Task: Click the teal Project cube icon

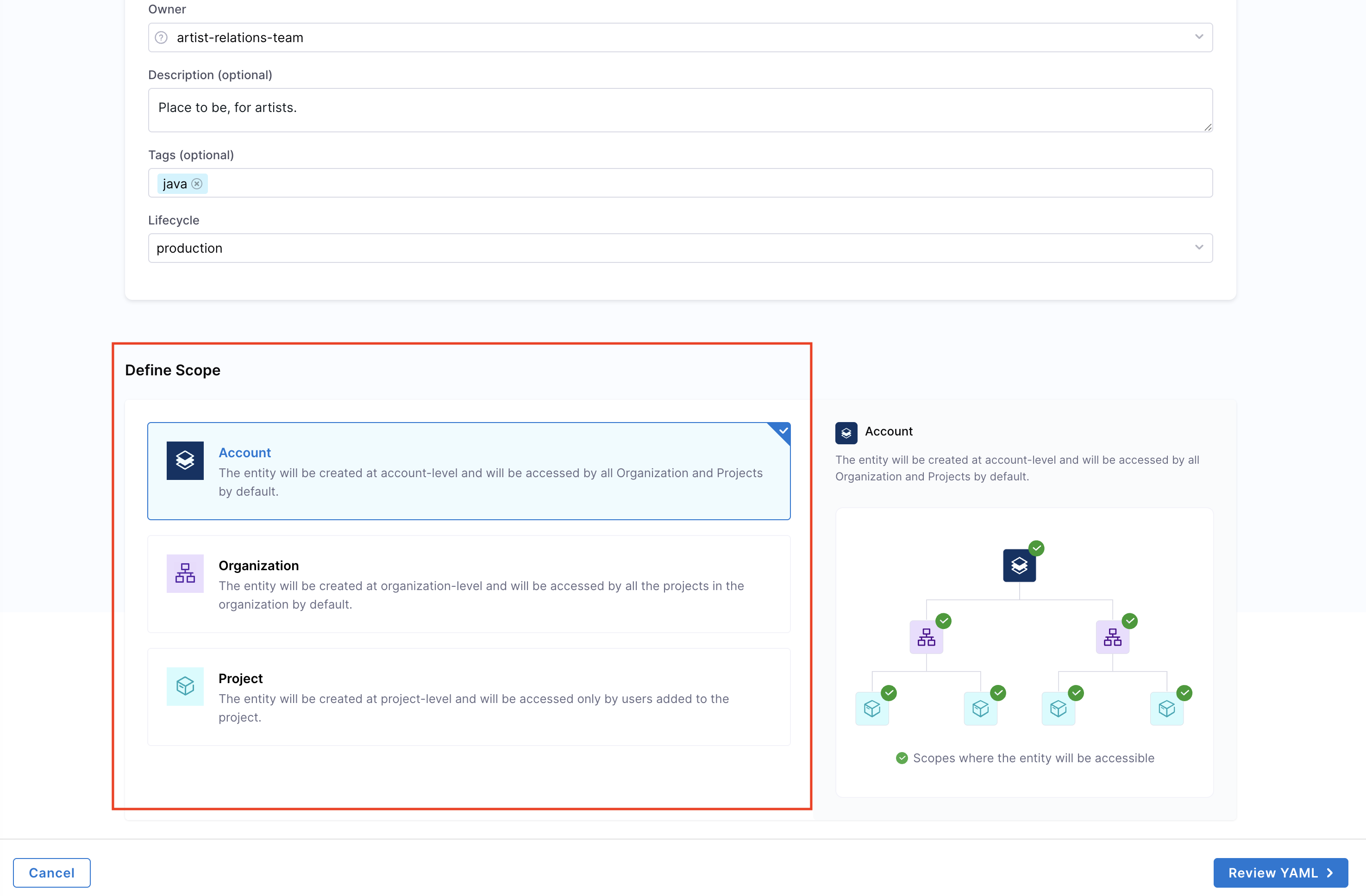Action: click(x=185, y=686)
